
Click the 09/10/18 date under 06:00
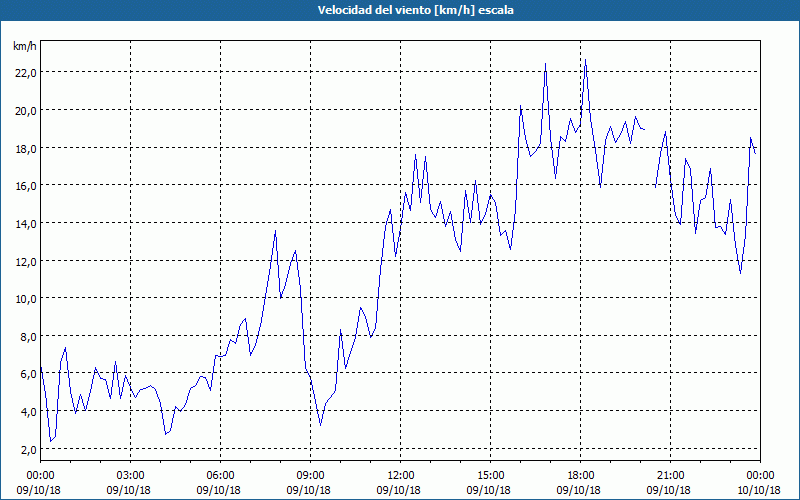coord(219,490)
